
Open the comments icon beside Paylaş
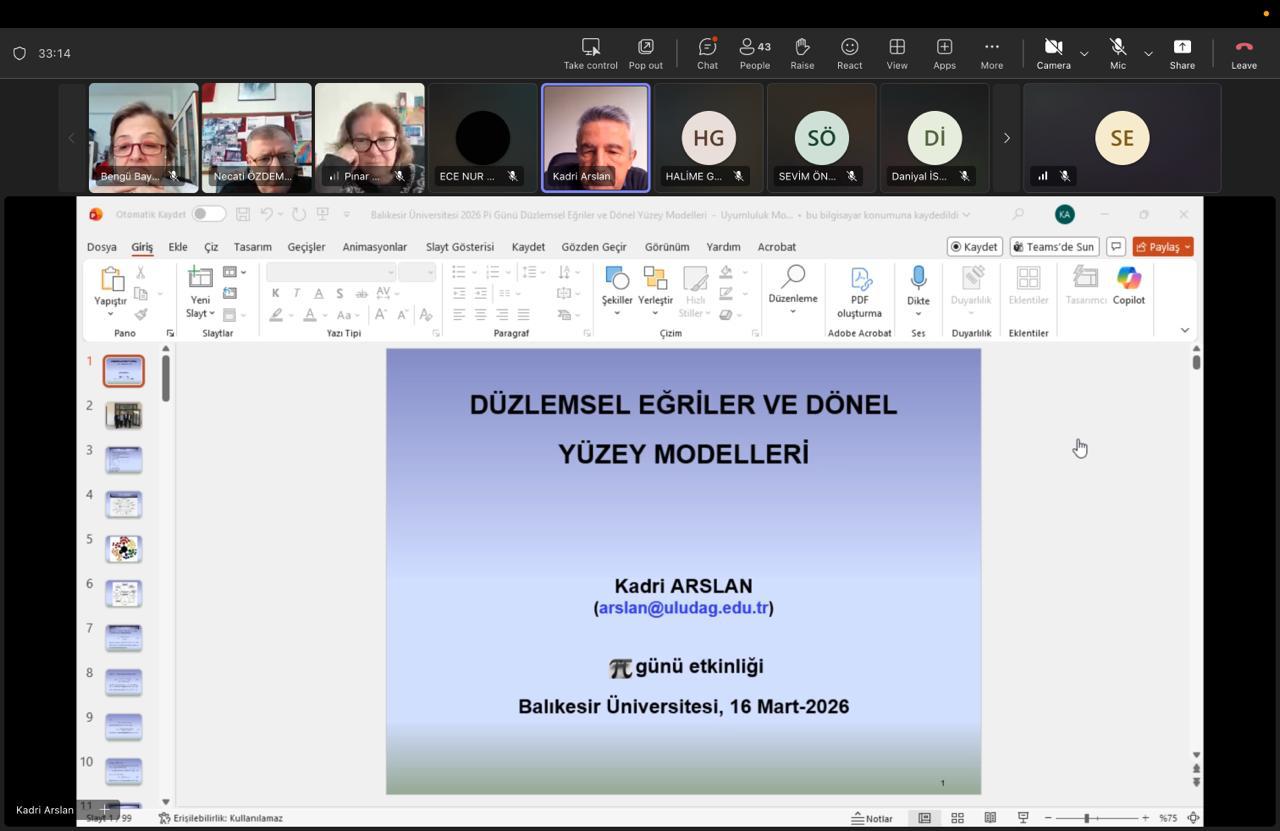(x=1115, y=247)
